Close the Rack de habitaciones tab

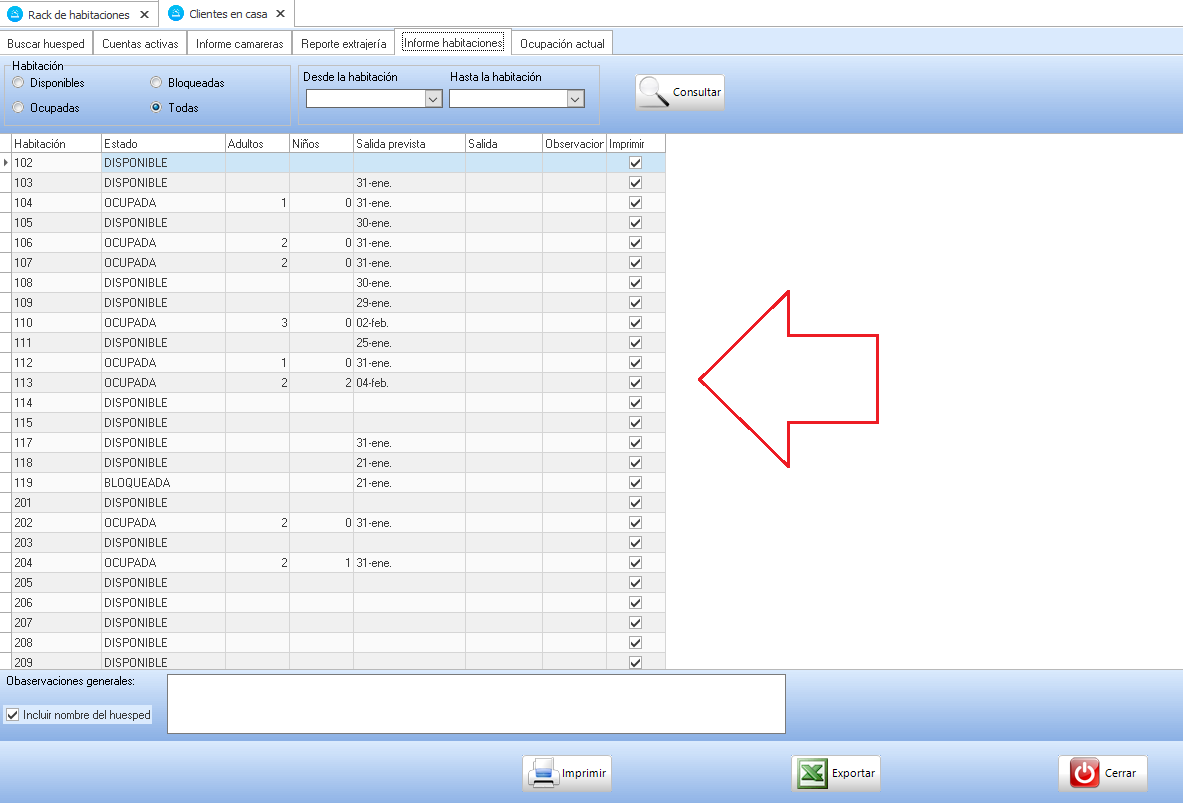[144, 14]
